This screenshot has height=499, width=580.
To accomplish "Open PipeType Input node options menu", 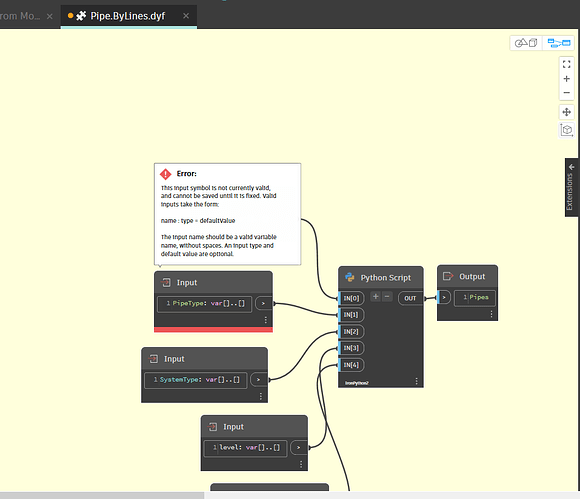I will tap(265, 320).
